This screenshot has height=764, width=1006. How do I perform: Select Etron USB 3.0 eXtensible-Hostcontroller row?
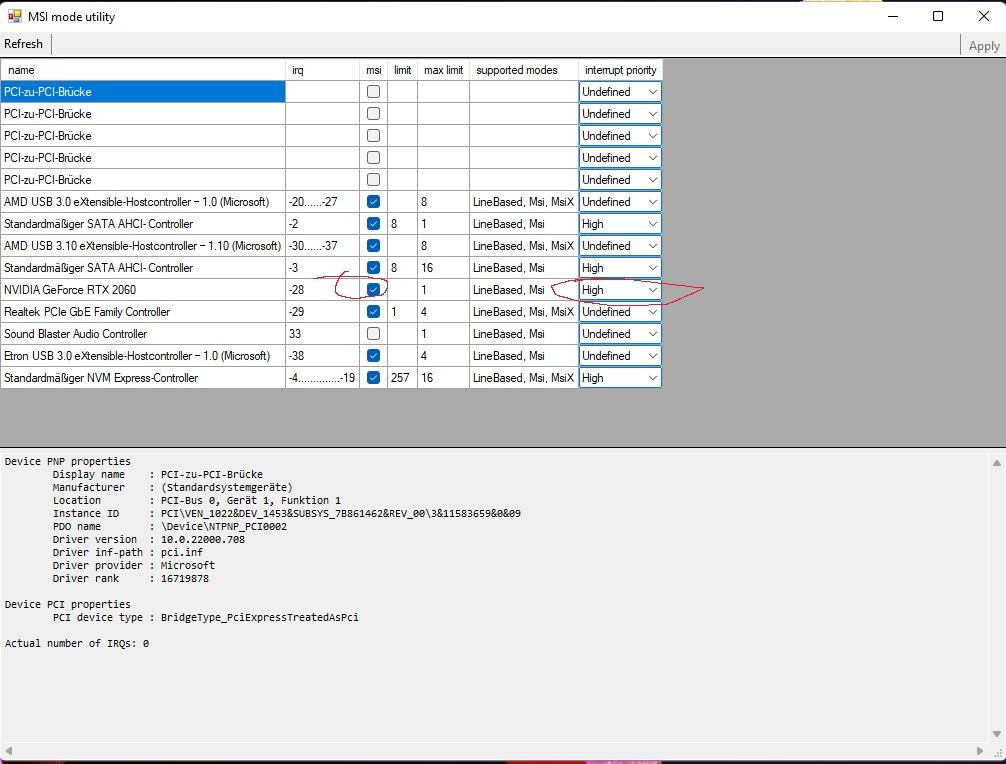(x=143, y=355)
